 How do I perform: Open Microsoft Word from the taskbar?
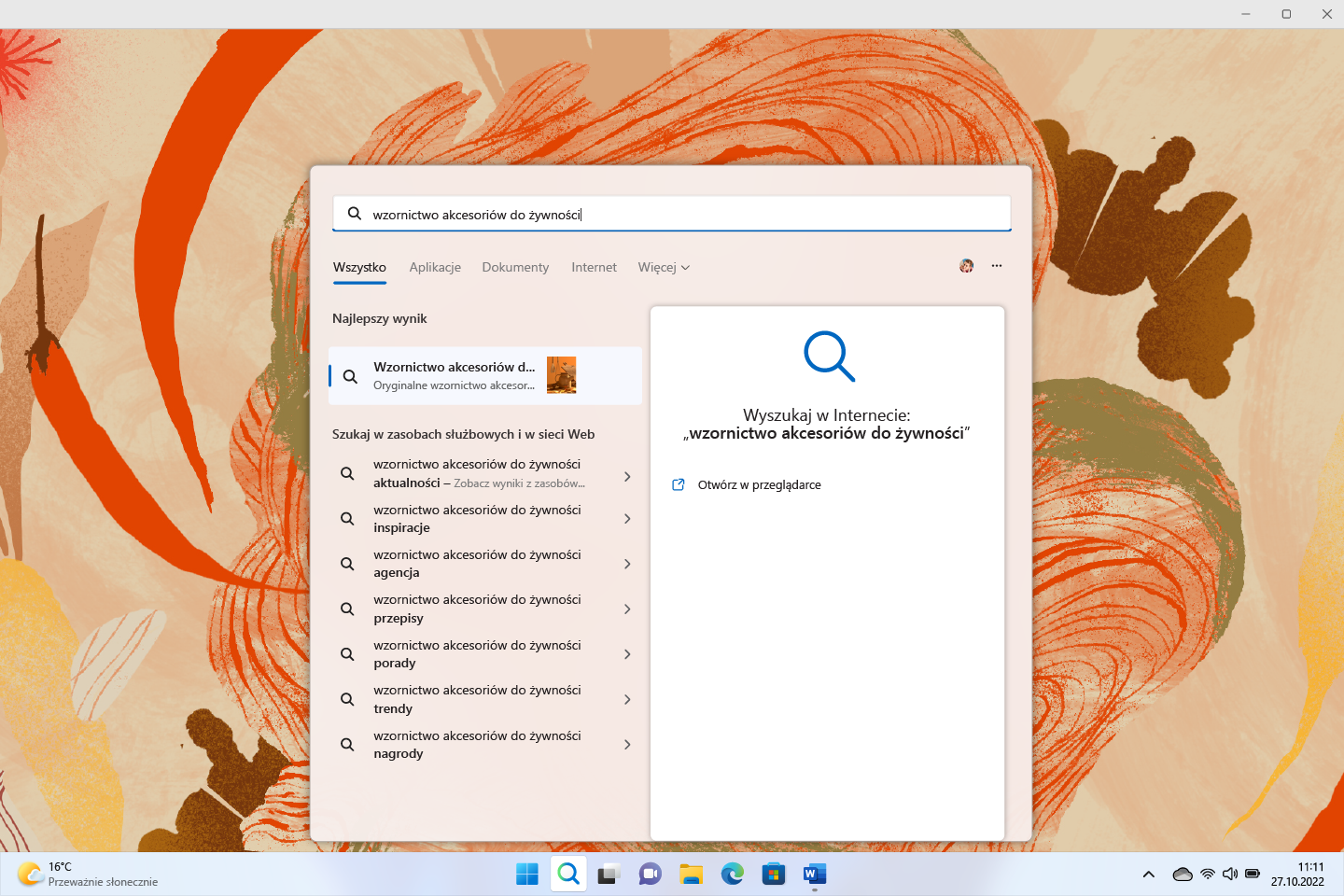click(814, 875)
